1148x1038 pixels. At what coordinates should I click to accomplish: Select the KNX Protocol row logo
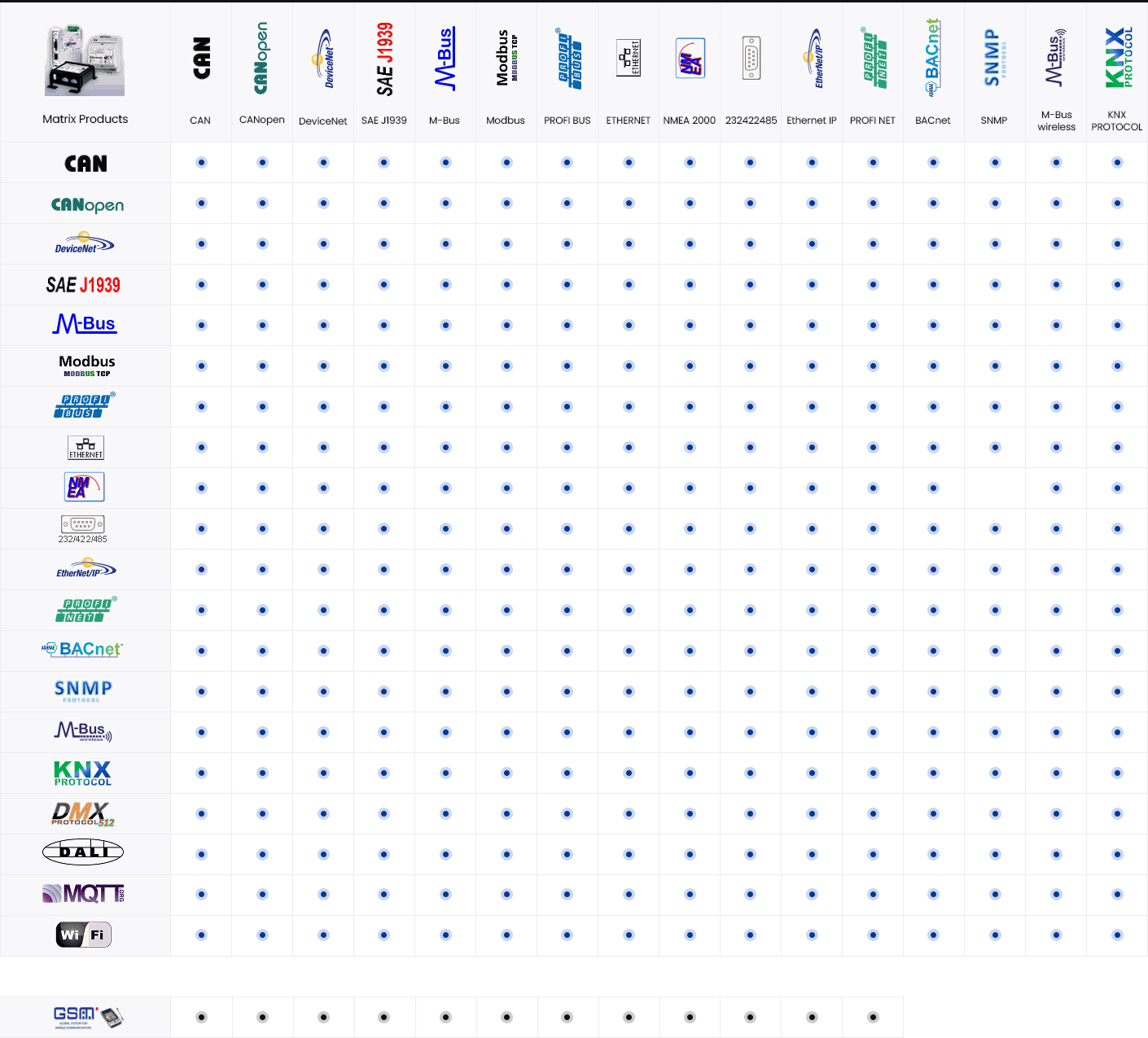(x=82, y=773)
